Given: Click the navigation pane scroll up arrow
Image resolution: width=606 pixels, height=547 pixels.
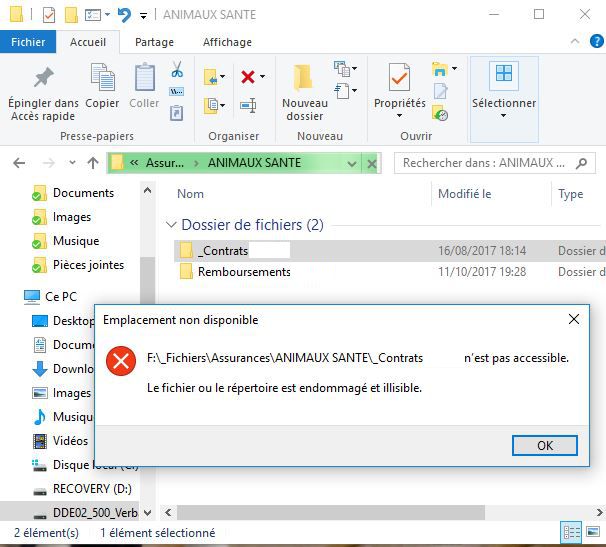Looking at the screenshot, I should (x=147, y=190).
